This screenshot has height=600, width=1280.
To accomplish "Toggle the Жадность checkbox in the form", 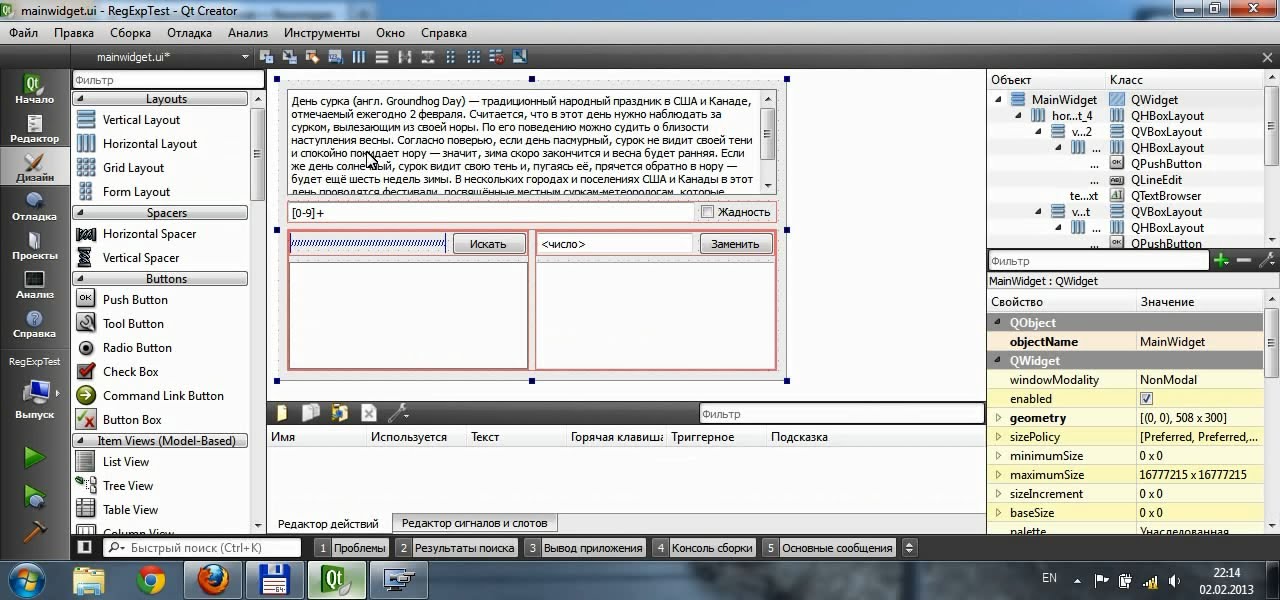I will pyautogui.click(x=707, y=211).
